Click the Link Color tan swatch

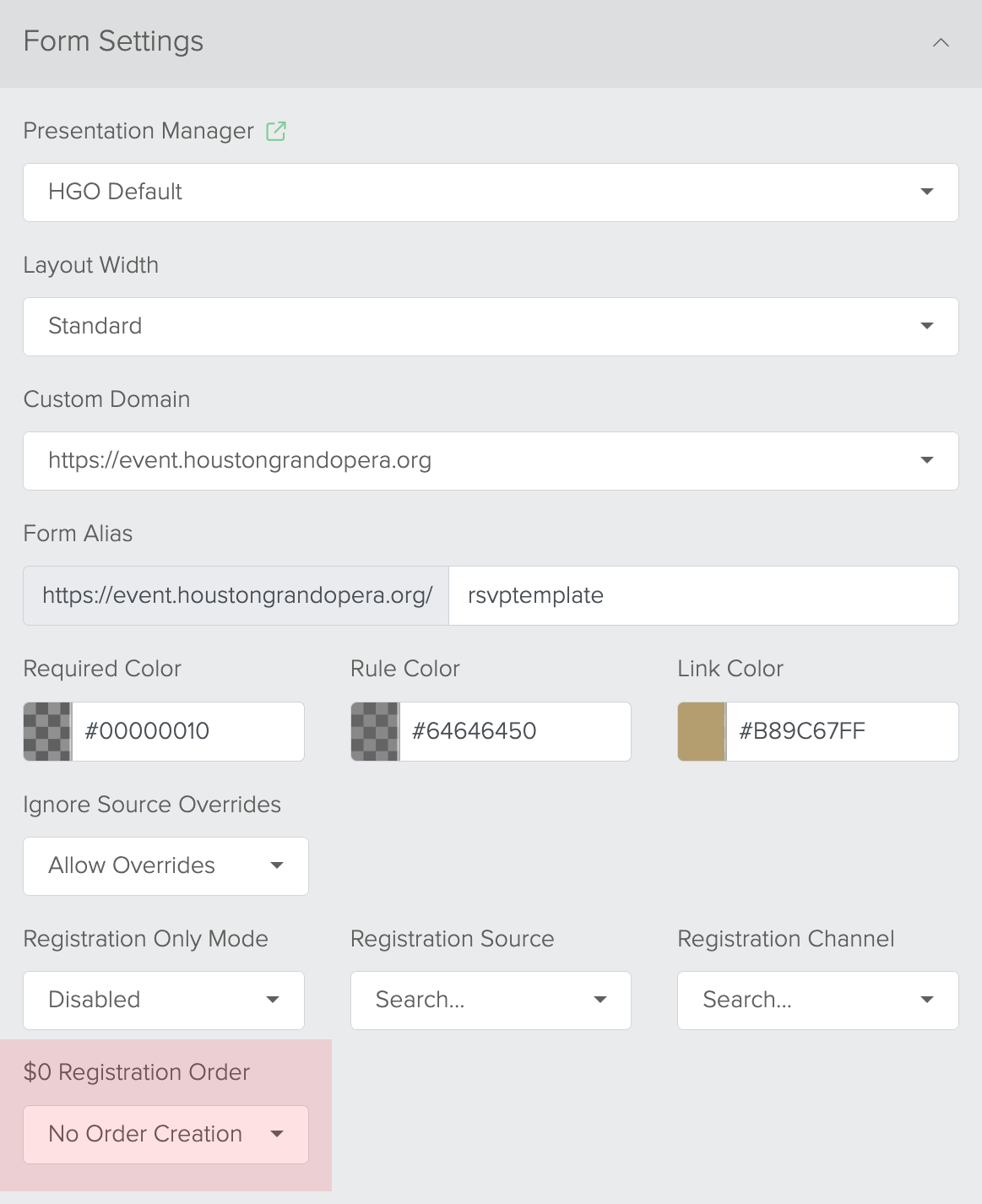click(702, 731)
